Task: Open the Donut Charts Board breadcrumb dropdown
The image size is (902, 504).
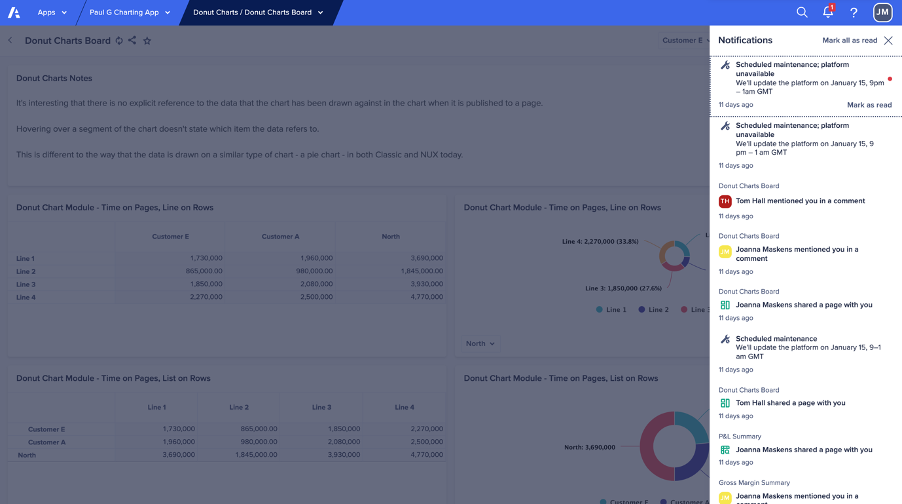Action: (x=258, y=13)
